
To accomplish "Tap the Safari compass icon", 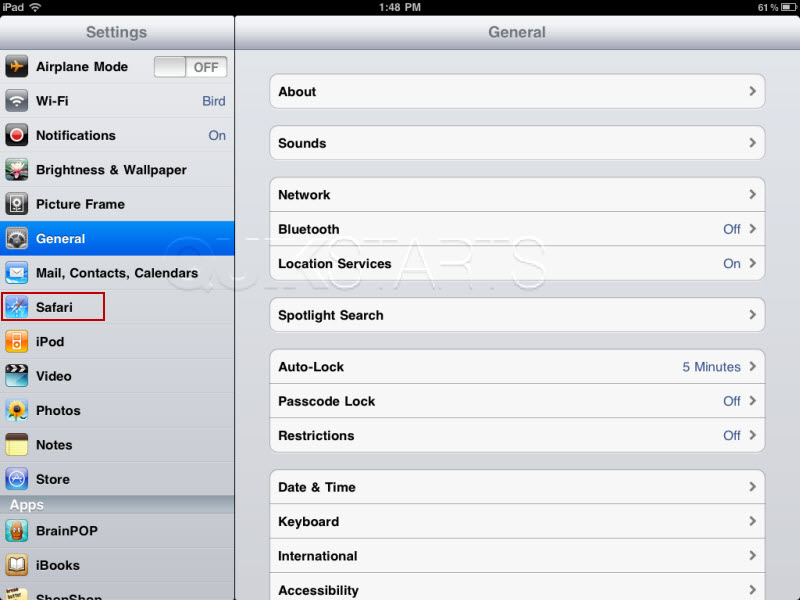I will [16, 307].
